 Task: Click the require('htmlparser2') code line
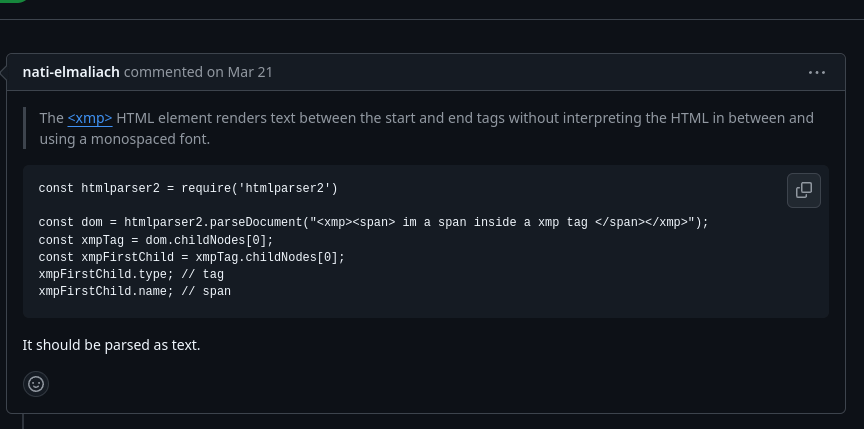tap(188, 188)
